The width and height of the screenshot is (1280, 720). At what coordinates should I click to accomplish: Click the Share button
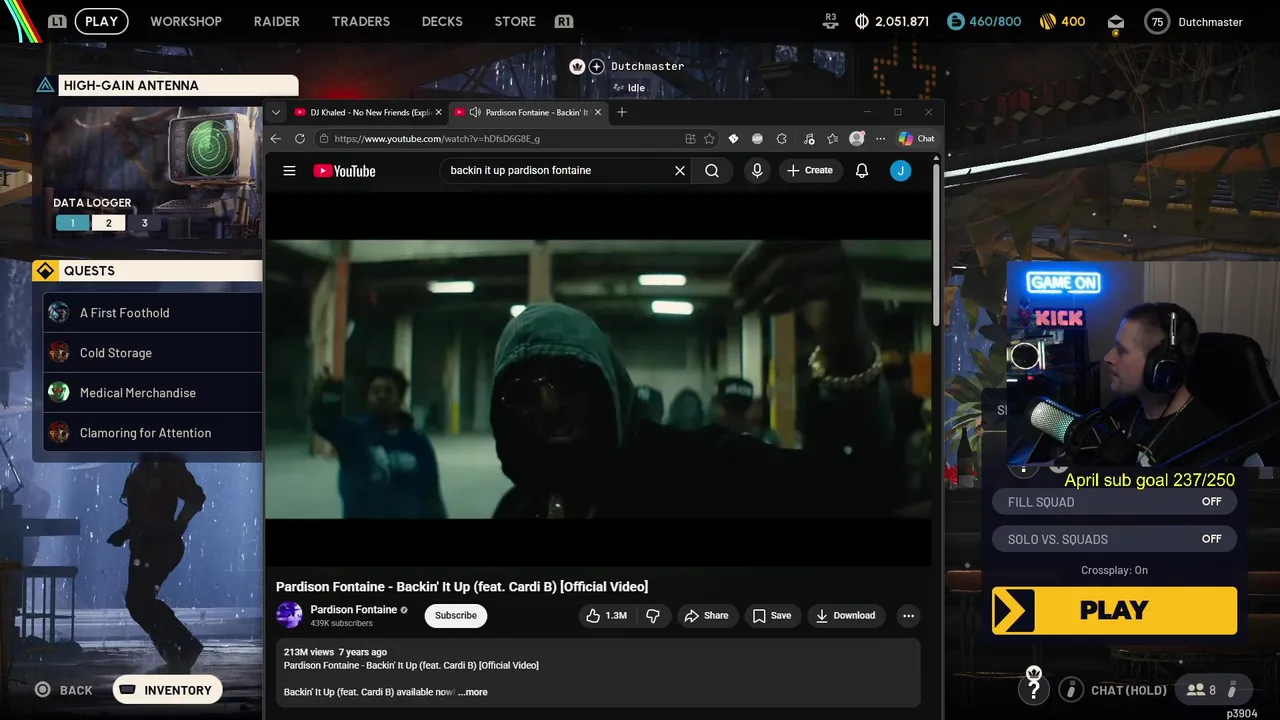(x=706, y=616)
